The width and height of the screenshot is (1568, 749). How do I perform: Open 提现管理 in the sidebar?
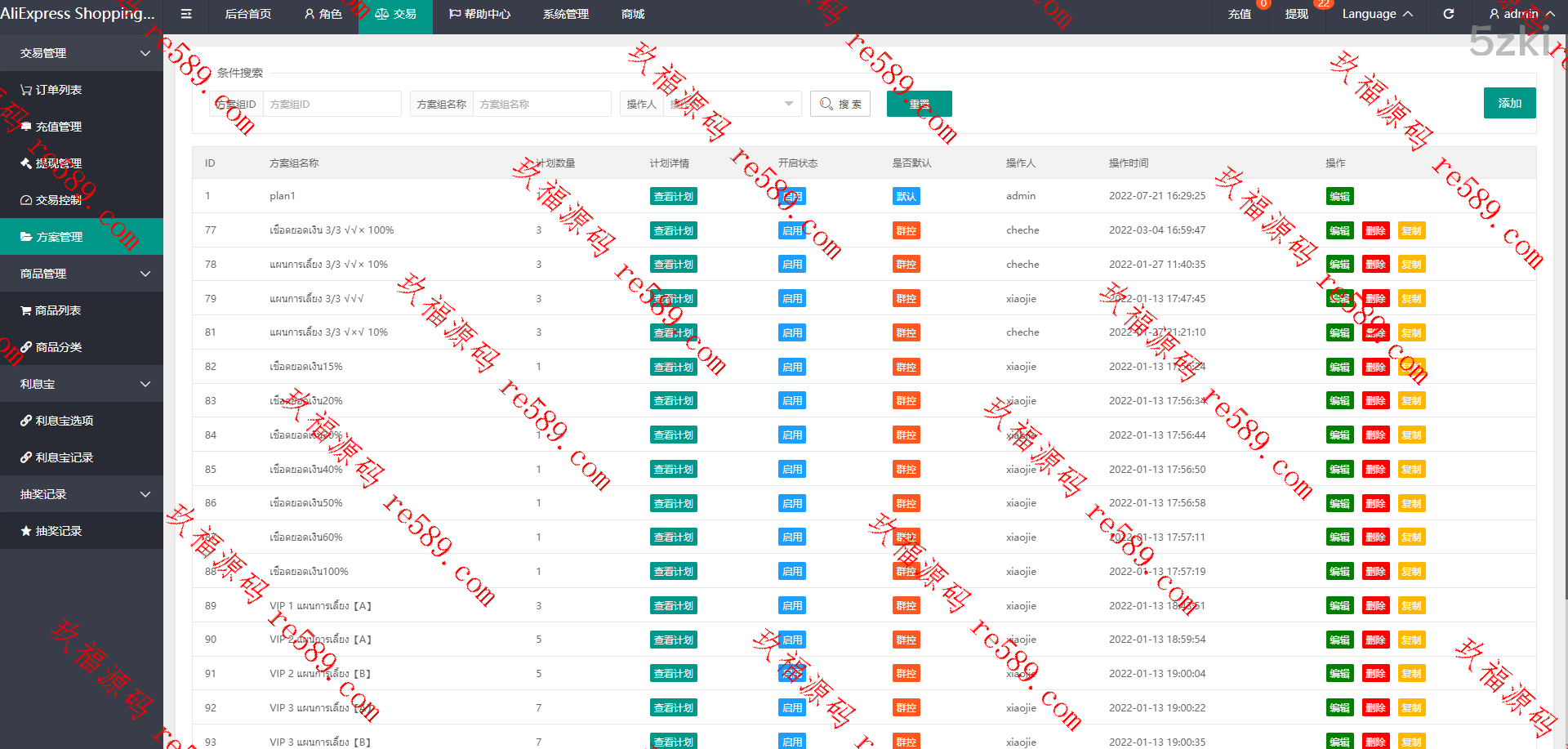pos(58,163)
